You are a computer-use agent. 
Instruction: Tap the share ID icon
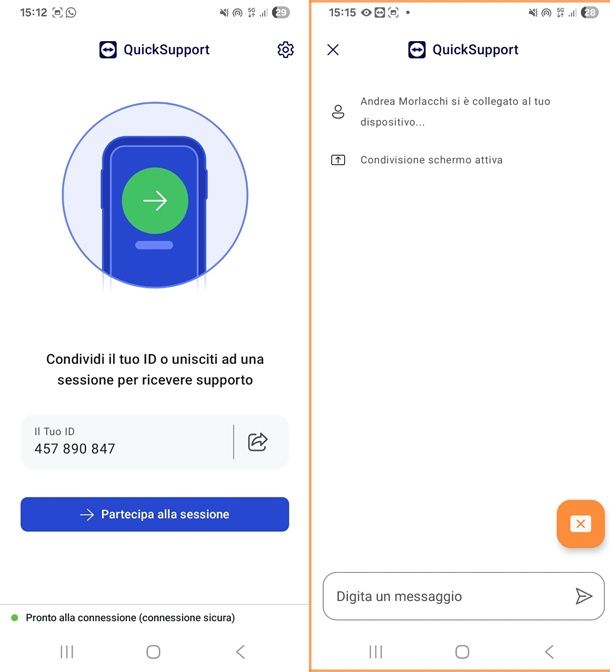click(x=258, y=442)
